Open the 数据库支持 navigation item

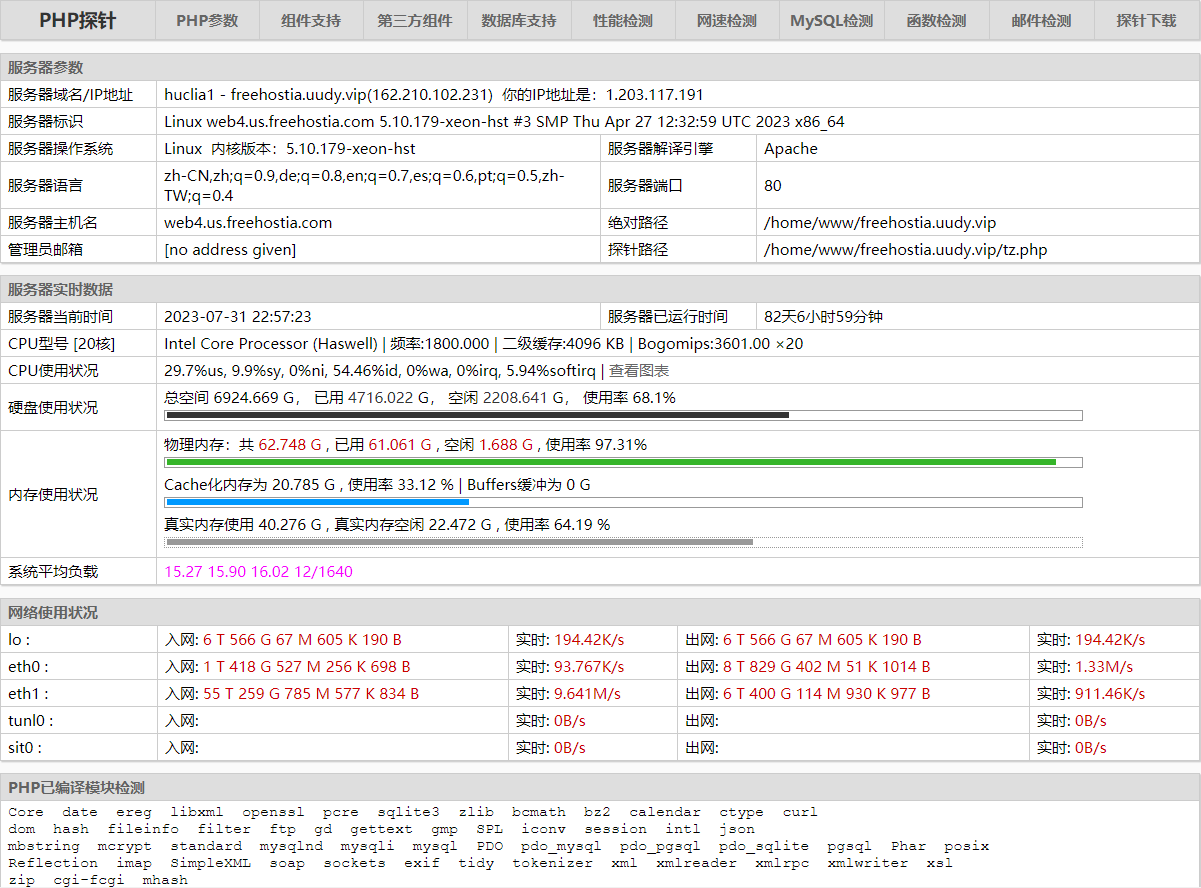click(x=519, y=20)
